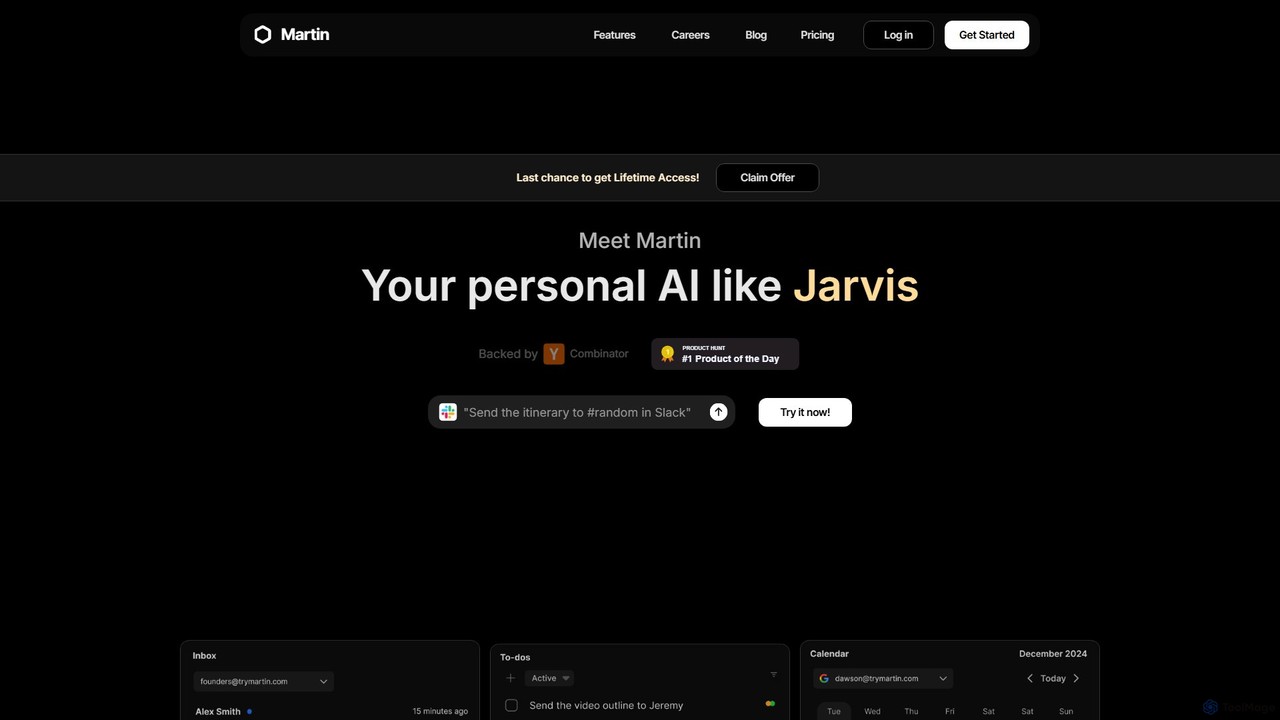This screenshot has width=1280, height=720.
Task: Open the '#1 Product of the Day' badge
Action: pos(725,354)
